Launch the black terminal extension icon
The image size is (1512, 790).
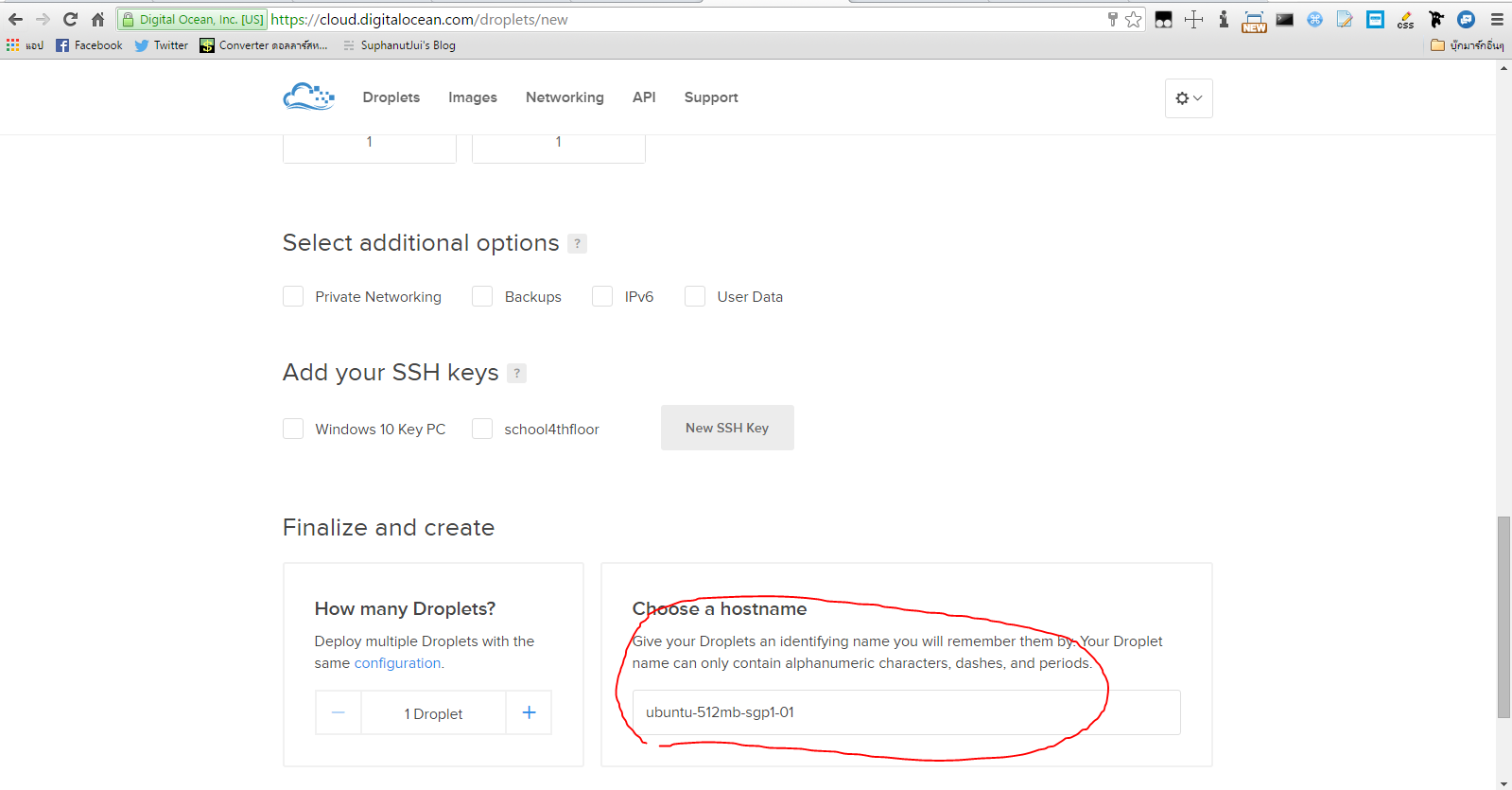[1284, 19]
